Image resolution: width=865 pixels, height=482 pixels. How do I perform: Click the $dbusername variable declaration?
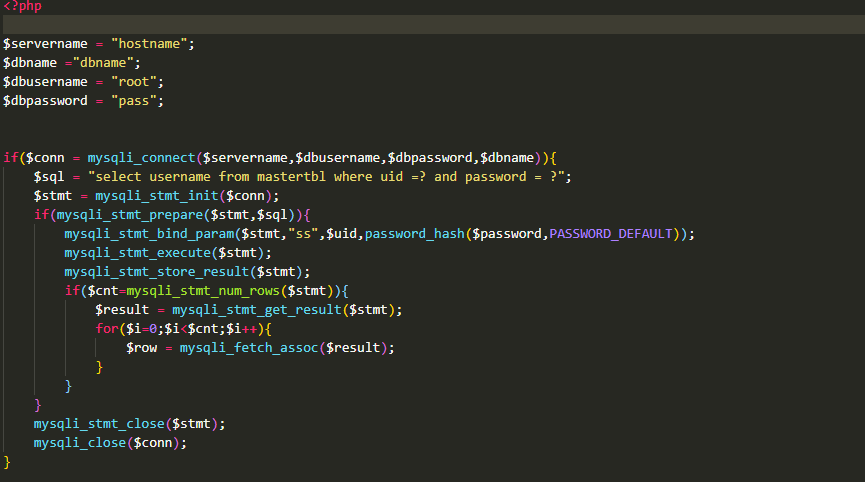pyautogui.click(x=45, y=82)
